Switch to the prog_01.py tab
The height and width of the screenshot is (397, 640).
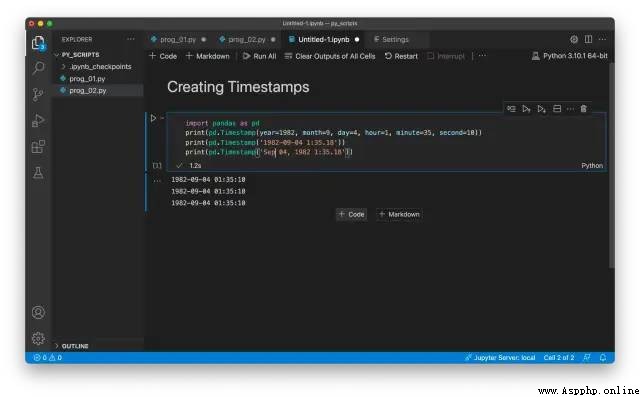[178, 40]
